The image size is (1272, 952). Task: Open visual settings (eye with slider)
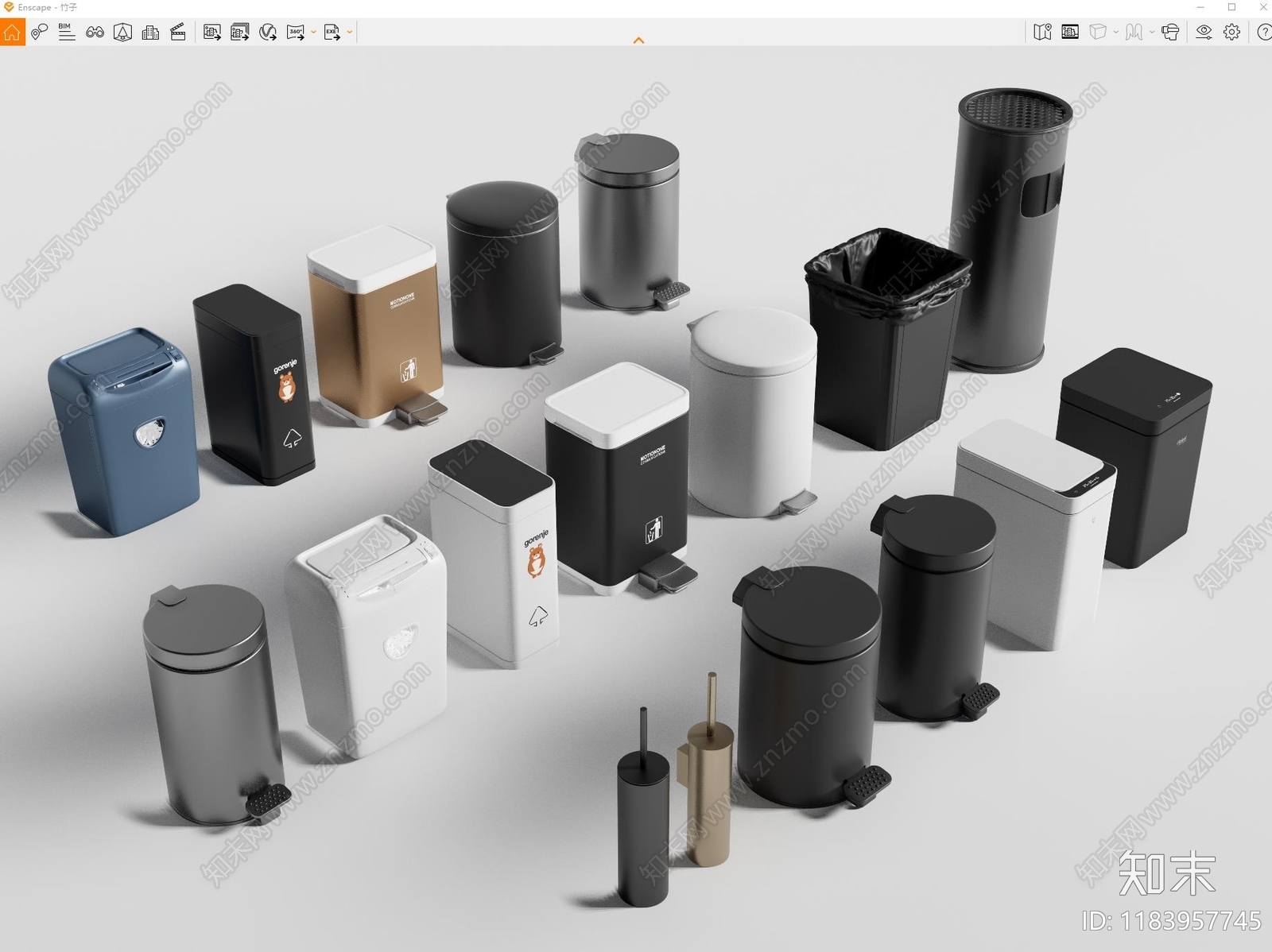[1204, 32]
